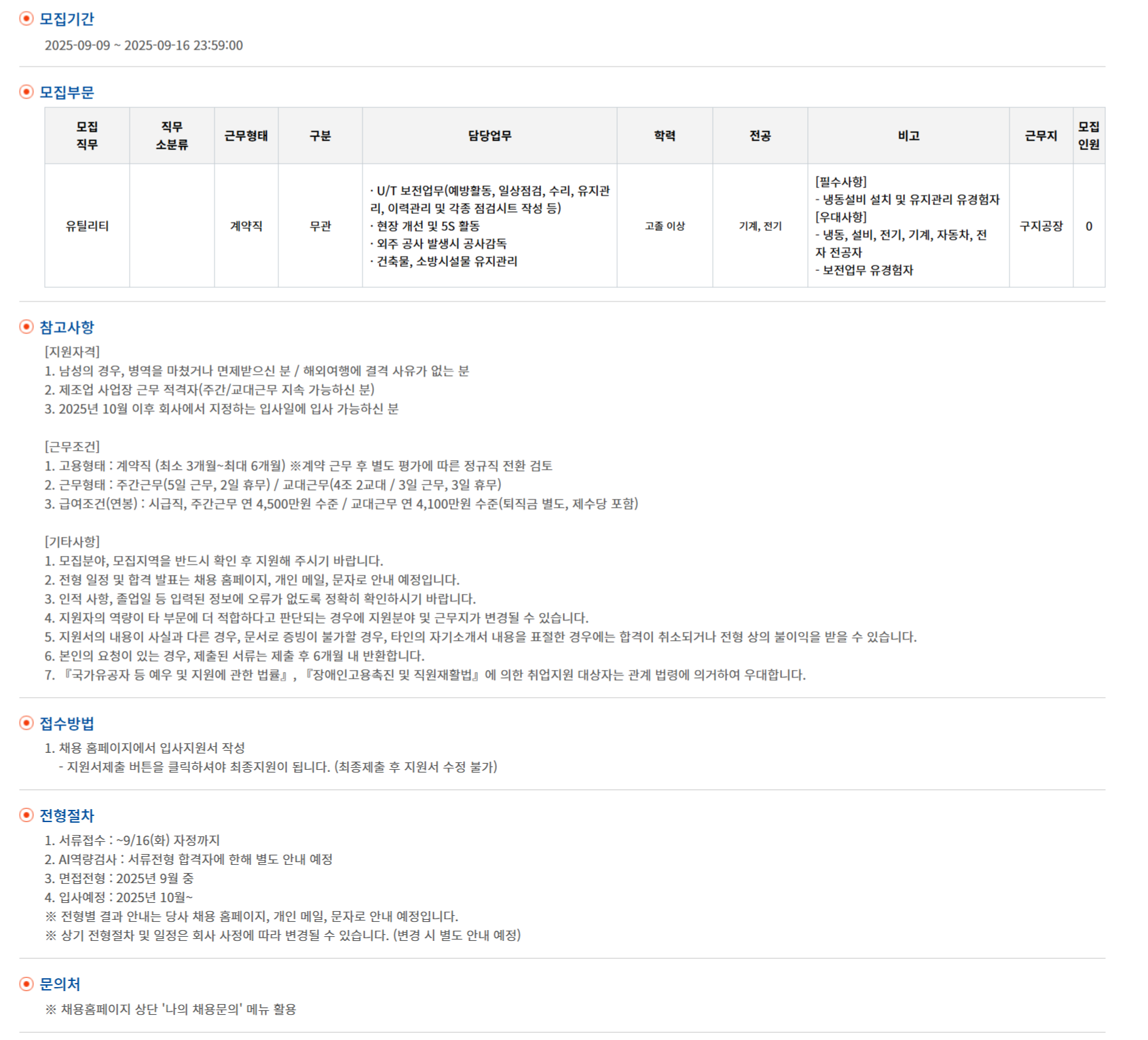Click the 구분 column header

pos(320,136)
